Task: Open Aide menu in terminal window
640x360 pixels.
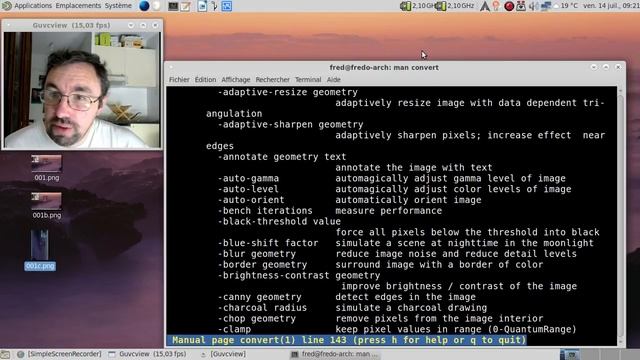Action: (x=333, y=80)
